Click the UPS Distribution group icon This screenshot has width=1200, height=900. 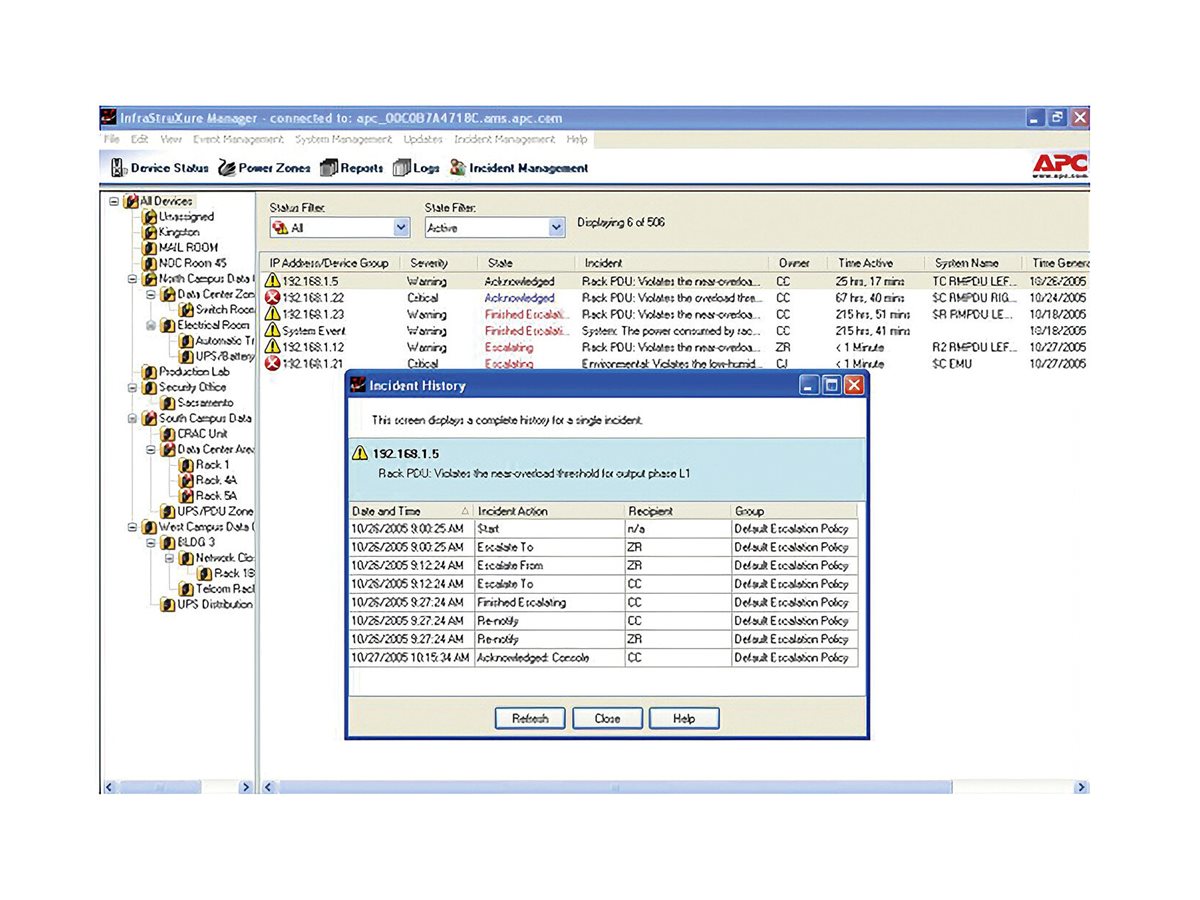pyautogui.click(x=168, y=604)
